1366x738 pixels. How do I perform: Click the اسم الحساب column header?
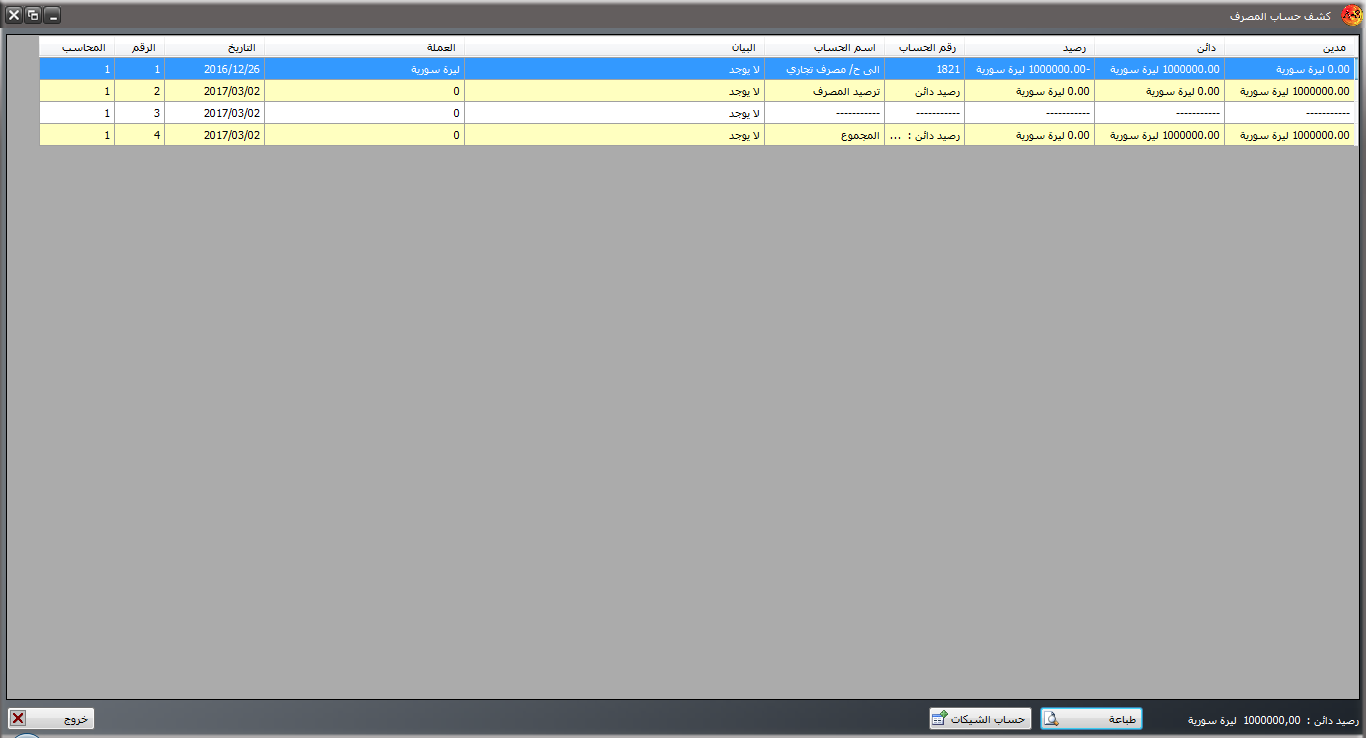(x=824, y=47)
